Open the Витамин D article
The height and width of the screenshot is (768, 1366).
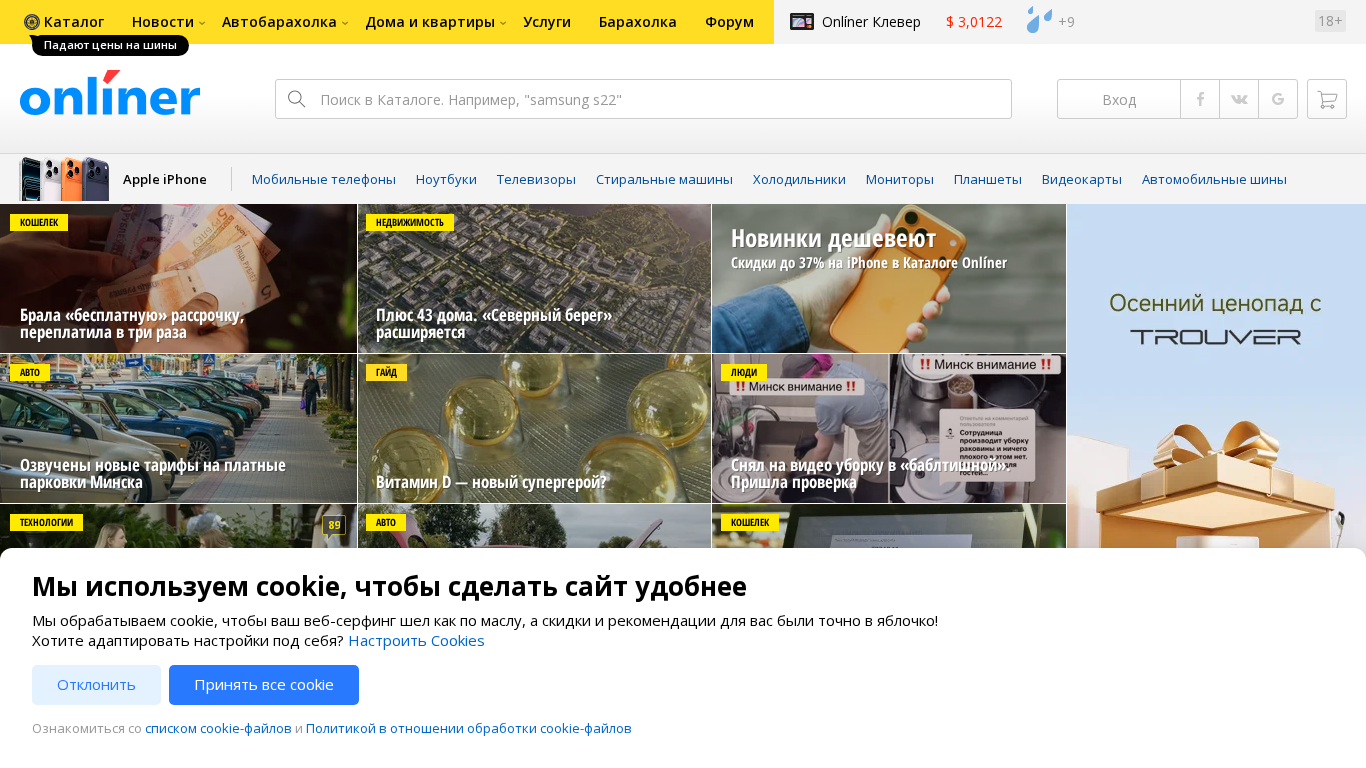pos(534,428)
